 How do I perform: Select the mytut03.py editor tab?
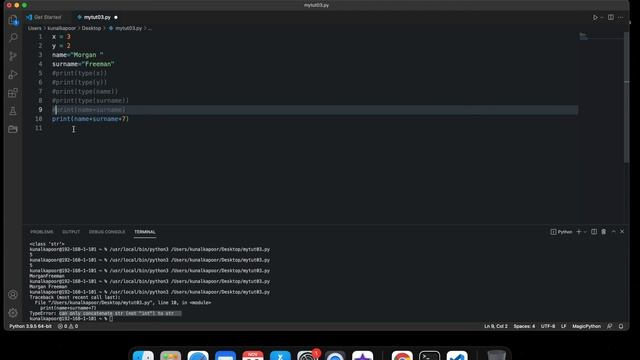(x=97, y=17)
